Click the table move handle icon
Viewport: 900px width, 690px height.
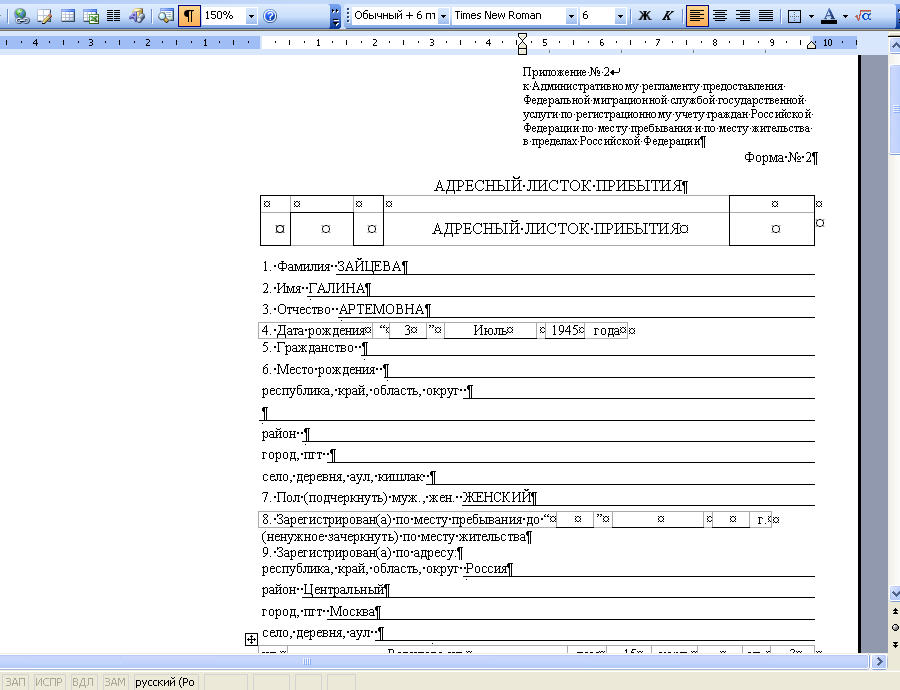pos(251,639)
